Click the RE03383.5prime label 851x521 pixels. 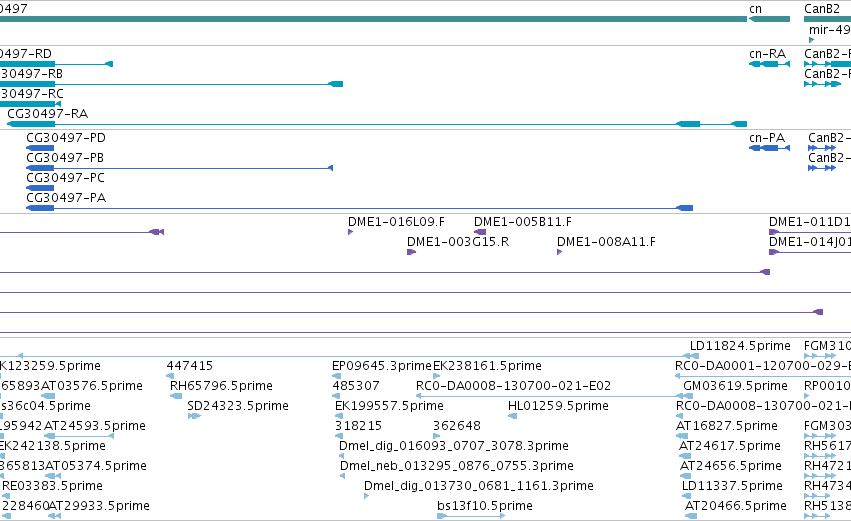tap(52, 487)
